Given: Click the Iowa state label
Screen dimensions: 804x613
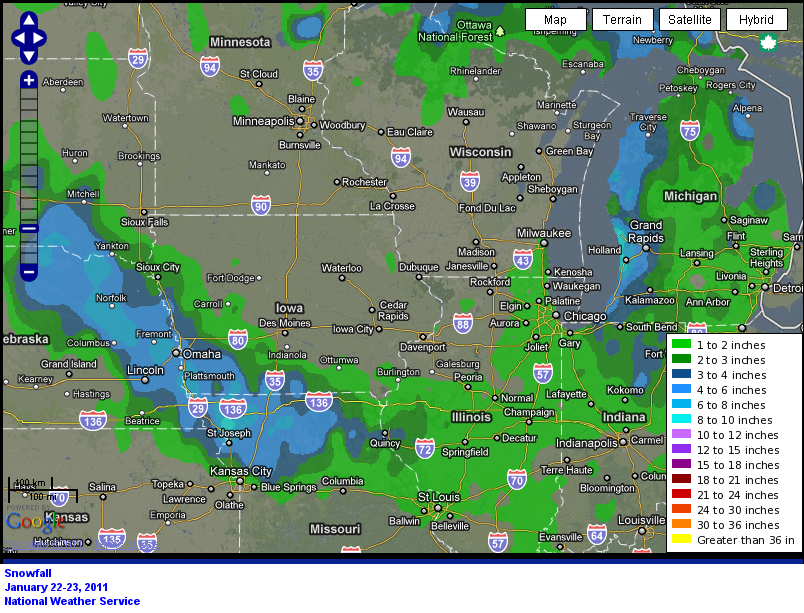Looking at the screenshot, I should coord(289,308).
